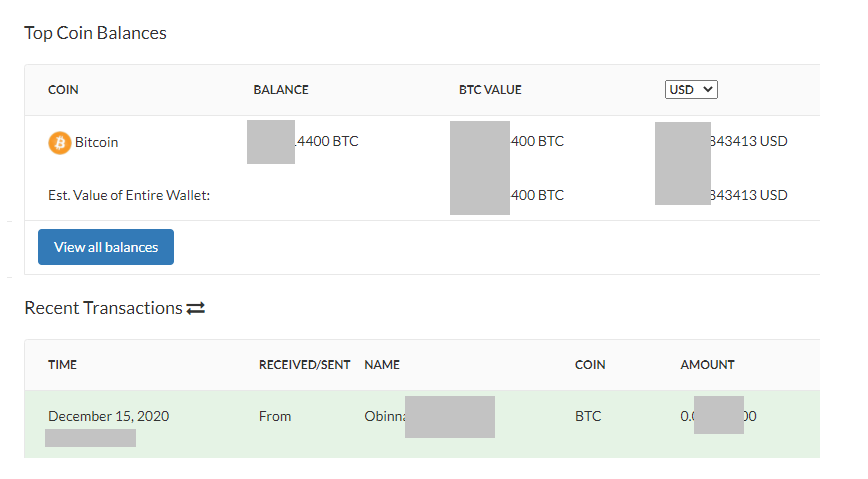The width and height of the screenshot is (868, 479).
Task: Click the Recent Transactions heading text
Action: coord(103,308)
